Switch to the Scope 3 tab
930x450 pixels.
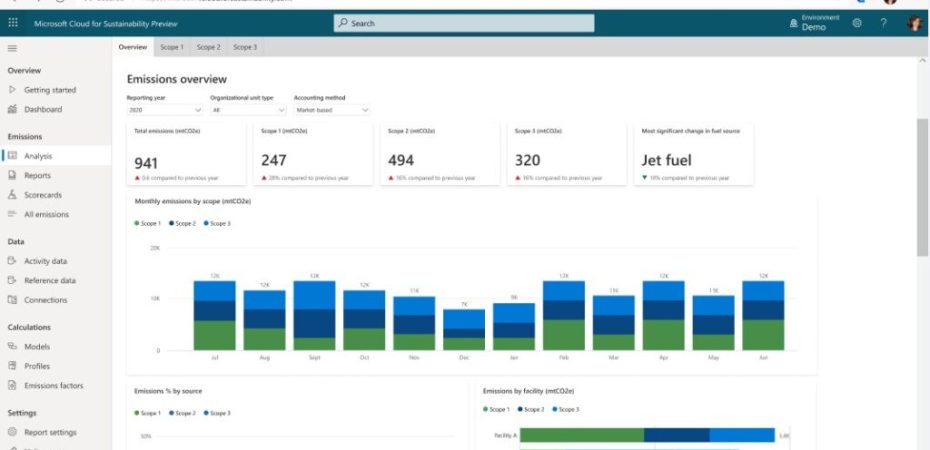pyautogui.click(x=245, y=47)
